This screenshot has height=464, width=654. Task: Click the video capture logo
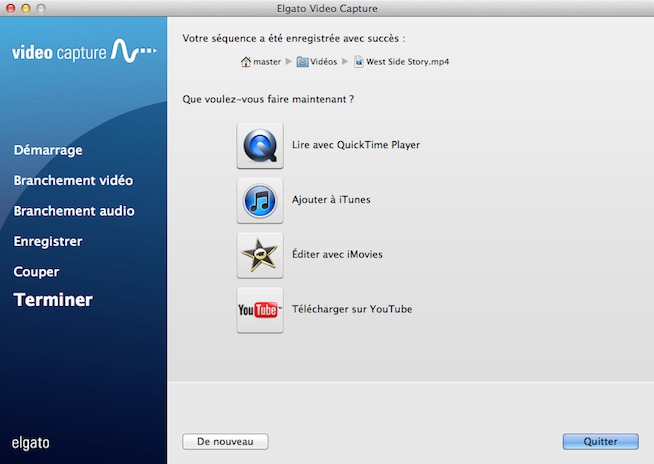(x=83, y=51)
